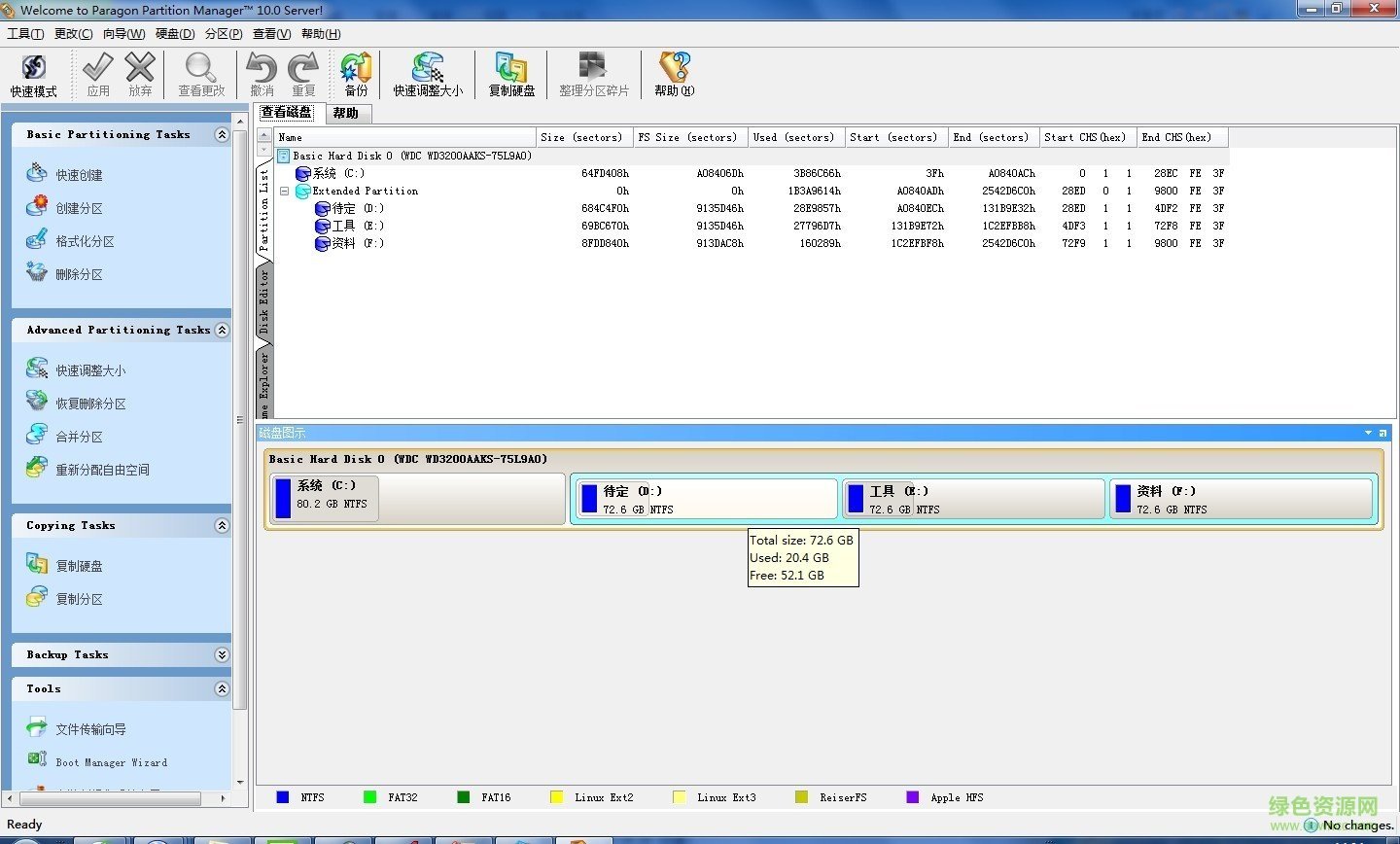This screenshot has height=844, width=1400.
Task: Open the 硬盘 menu
Action: [175, 33]
